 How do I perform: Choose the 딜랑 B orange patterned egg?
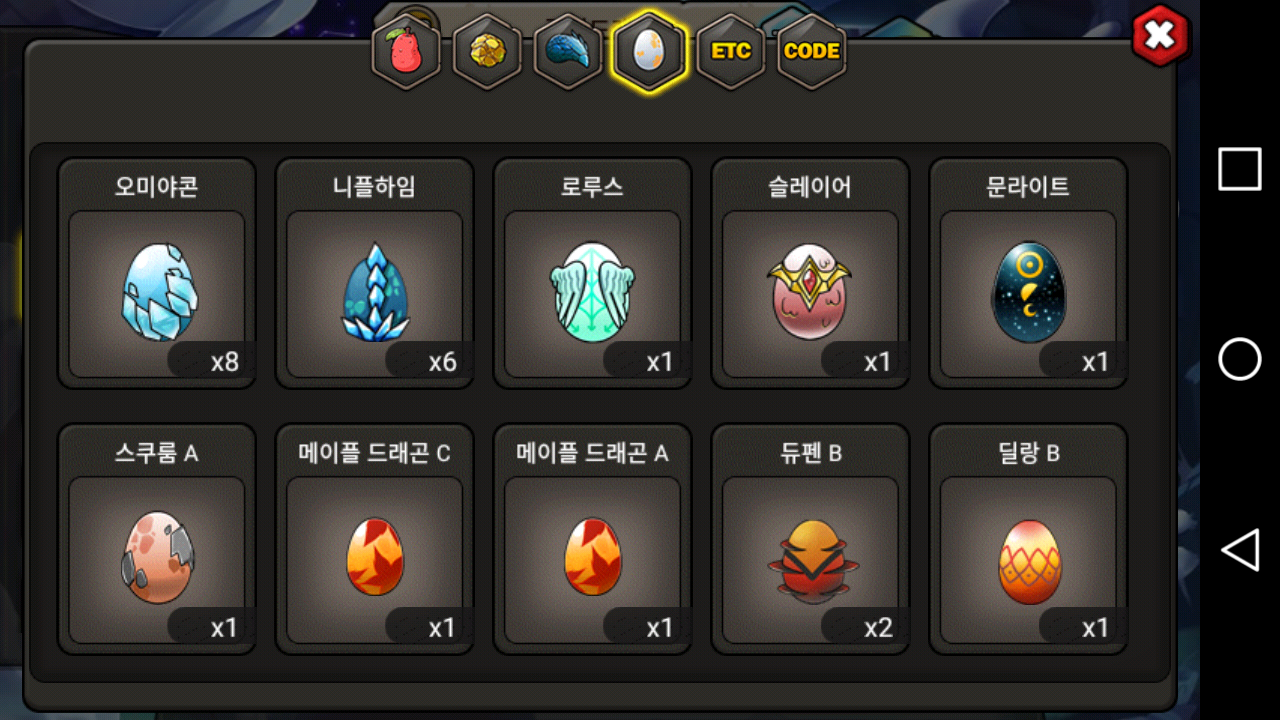1029,539
